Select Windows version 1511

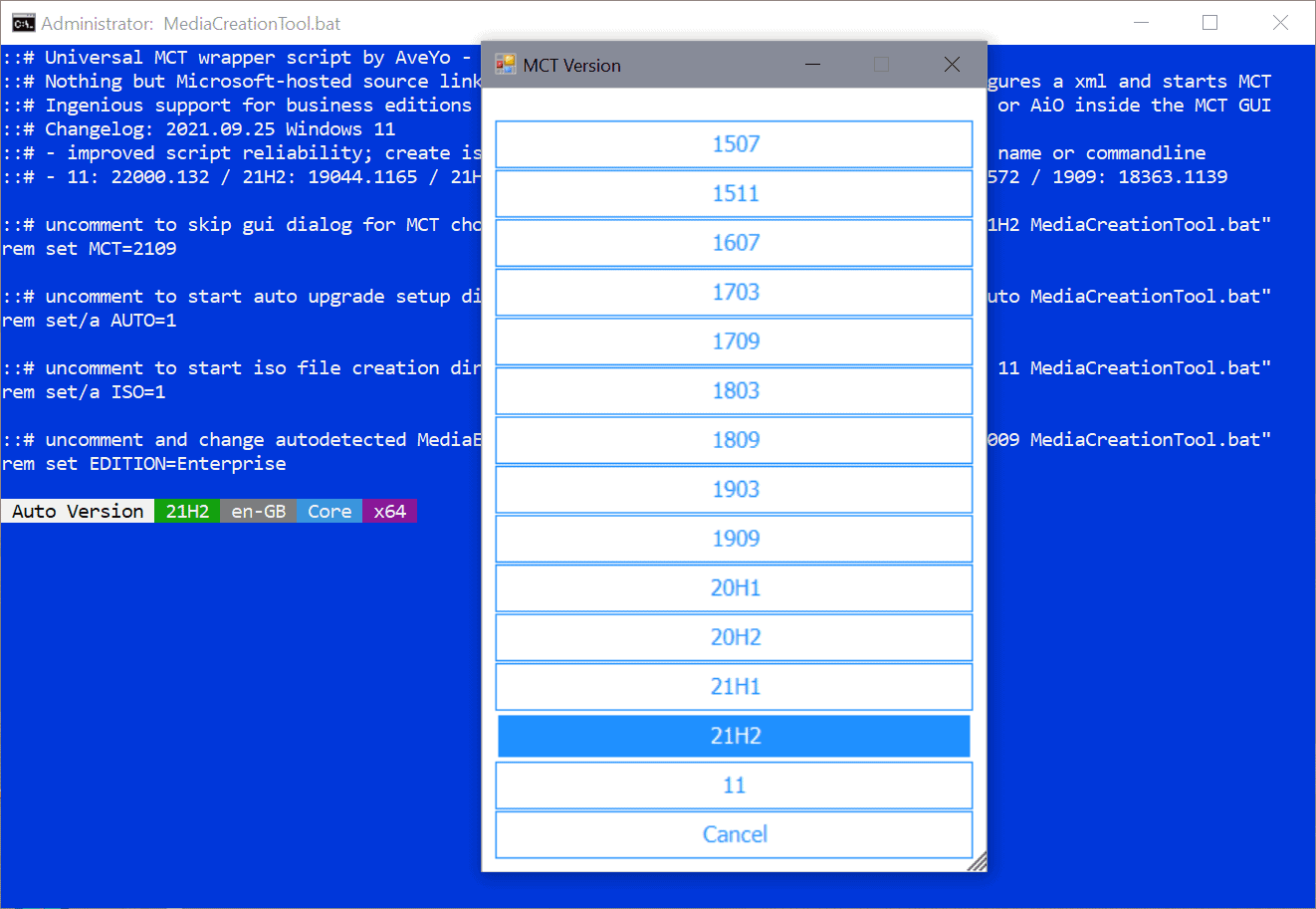pos(734,193)
